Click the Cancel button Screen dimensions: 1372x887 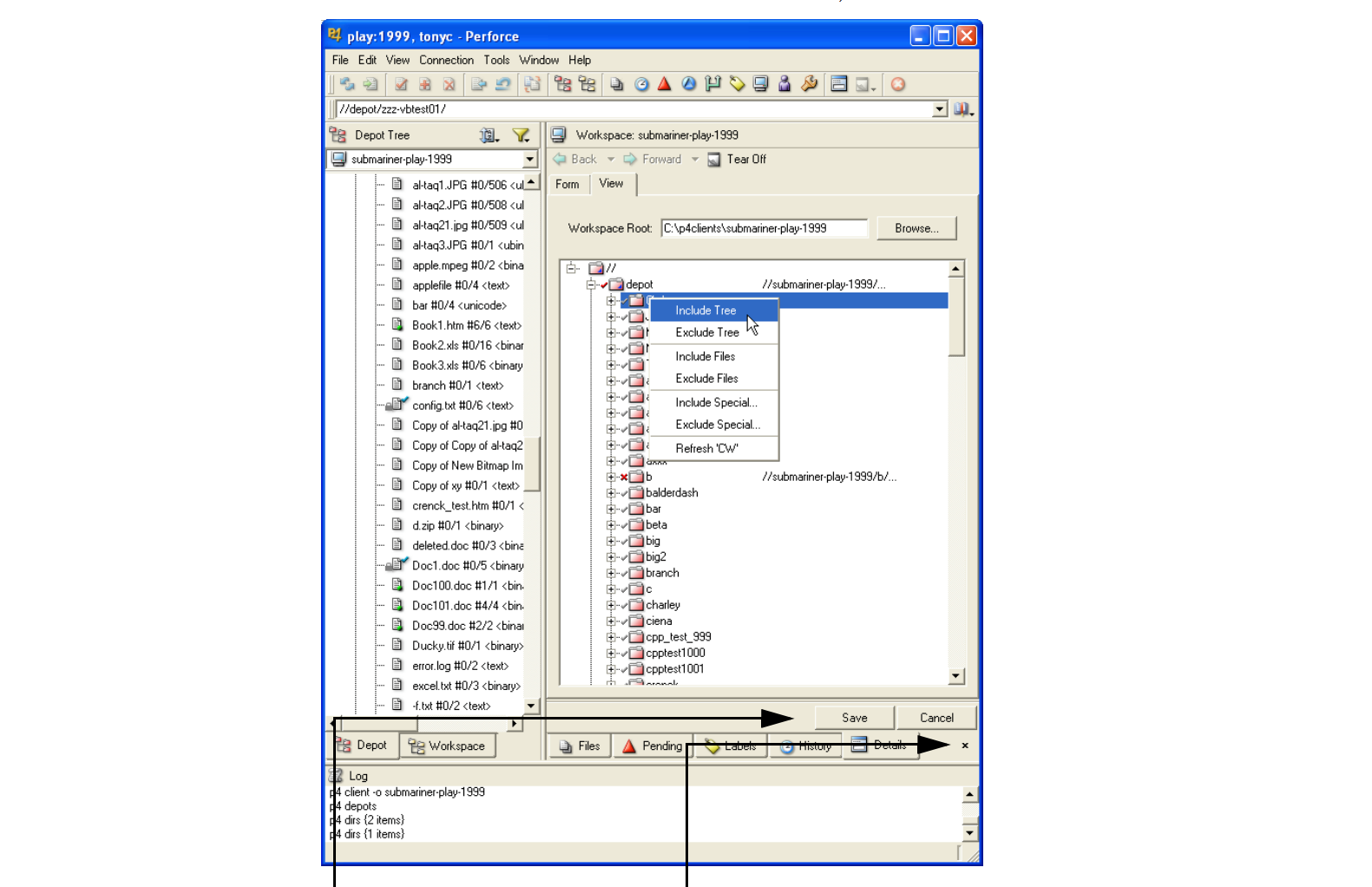936,718
